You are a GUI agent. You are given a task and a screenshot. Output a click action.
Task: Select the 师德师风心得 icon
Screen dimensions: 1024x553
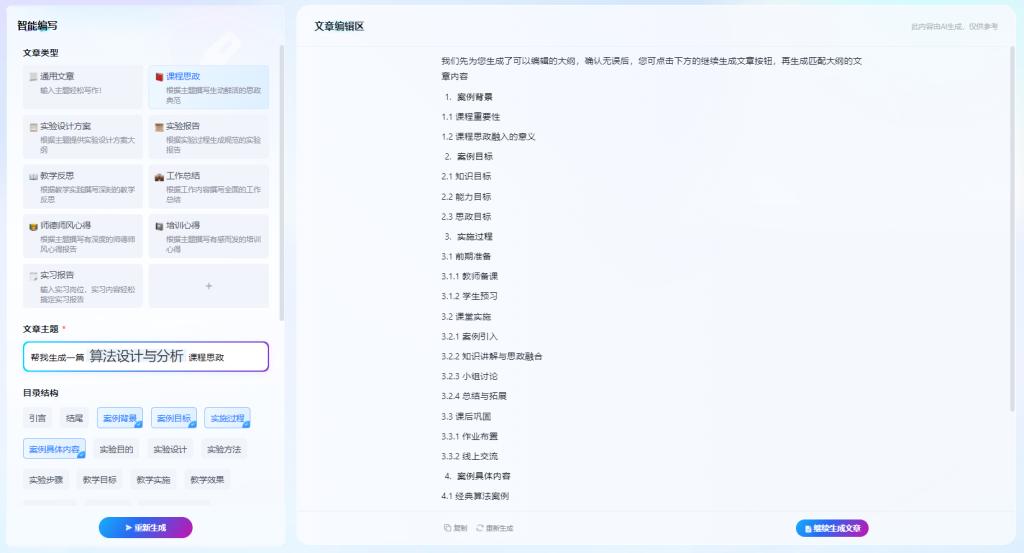(34, 226)
